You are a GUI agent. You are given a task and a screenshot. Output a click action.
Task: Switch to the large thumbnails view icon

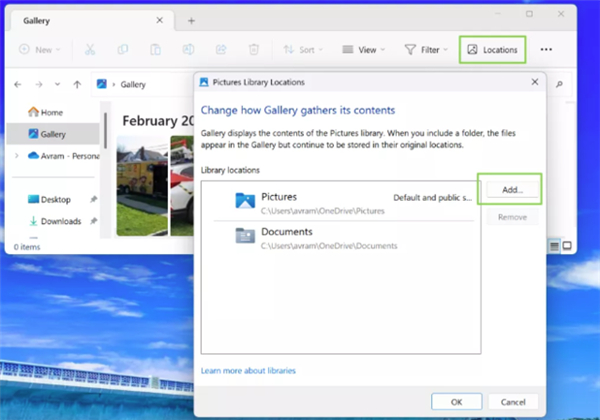567,246
